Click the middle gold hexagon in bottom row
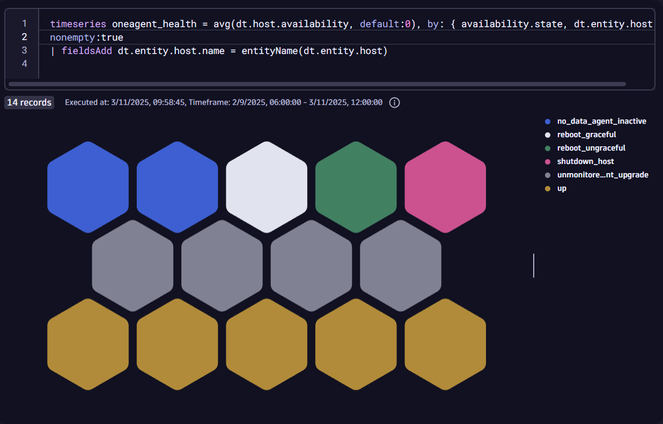The width and height of the screenshot is (663, 424). pos(266,343)
